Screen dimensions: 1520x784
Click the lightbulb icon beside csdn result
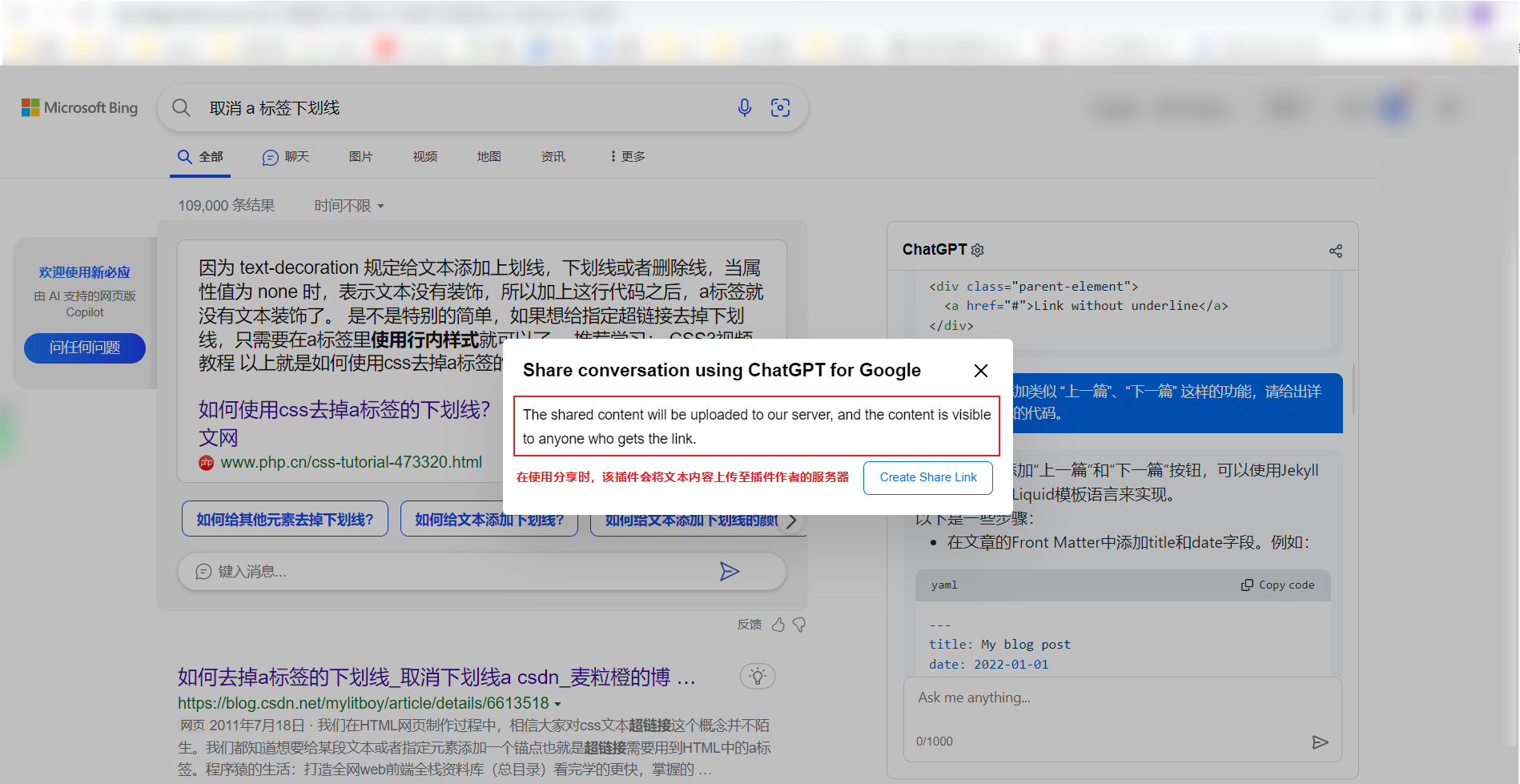pos(758,676)
